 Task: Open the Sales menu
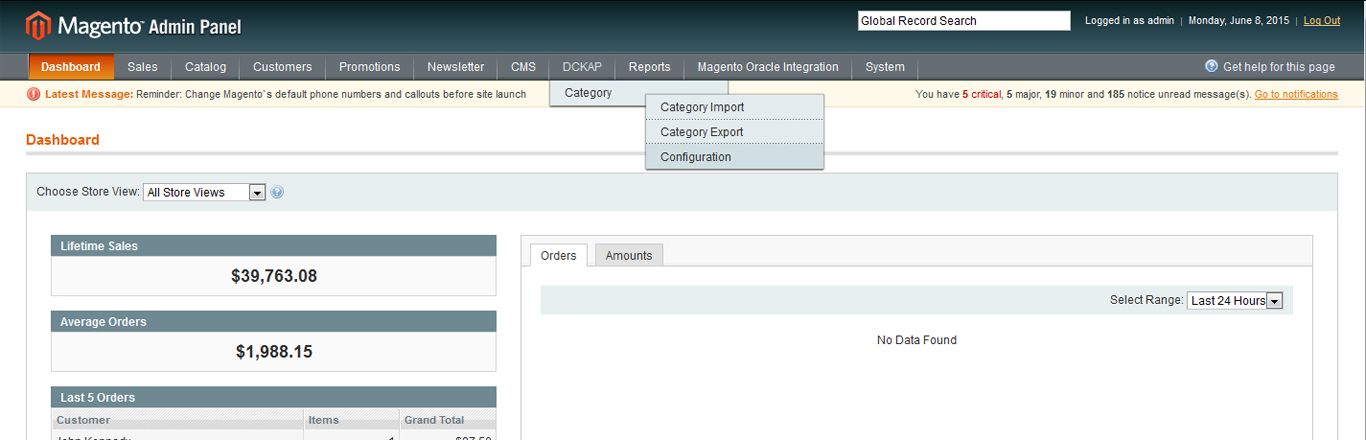coord(142,67)
